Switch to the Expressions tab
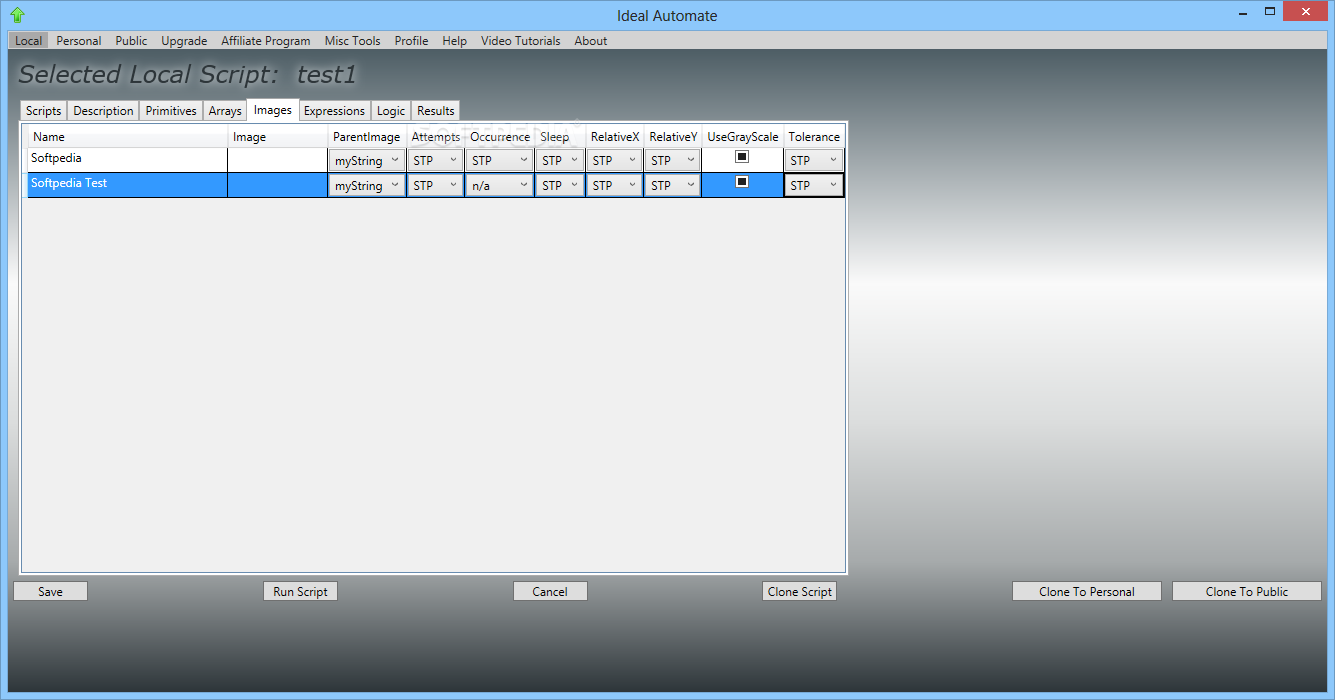1335x700 pixels. 334,111
